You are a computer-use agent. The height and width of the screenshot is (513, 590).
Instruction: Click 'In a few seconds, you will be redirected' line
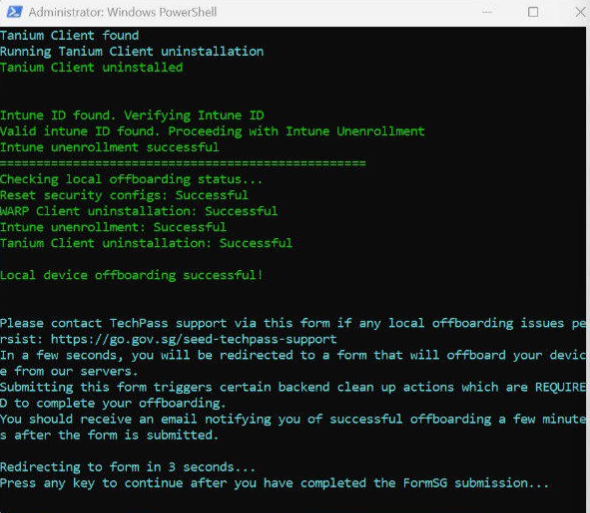[293, 355]
